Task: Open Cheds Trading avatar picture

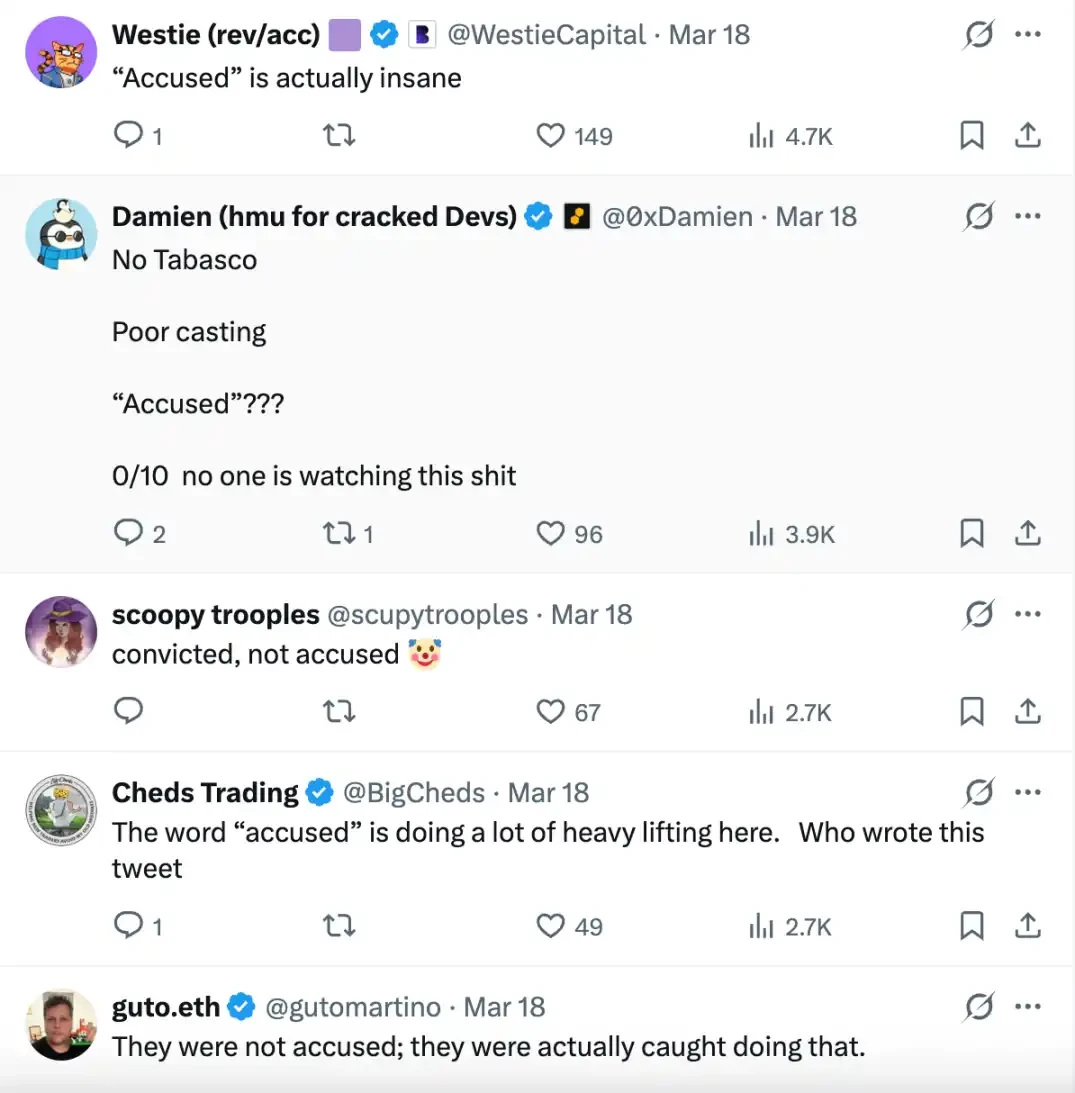Action: pos(61,810)
